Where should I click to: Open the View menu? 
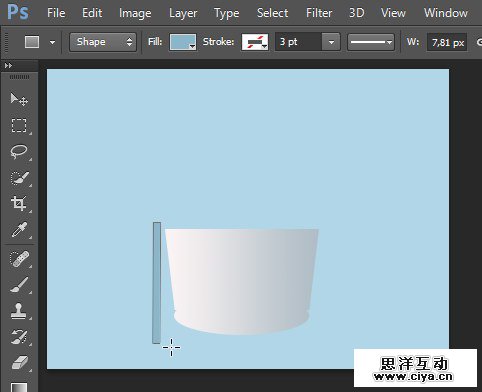[393, 13]
